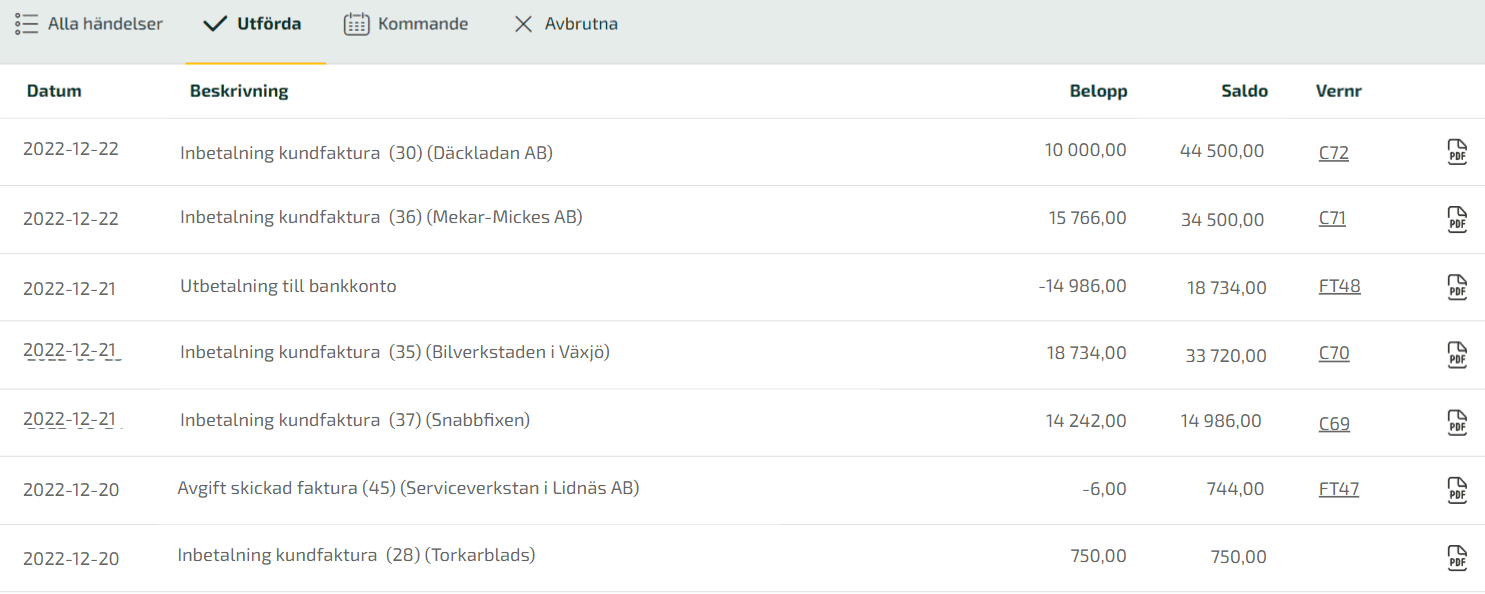1485x594 pixels.
Task: Switch to Alla händelser tab
Action: (x=89, y=24)
